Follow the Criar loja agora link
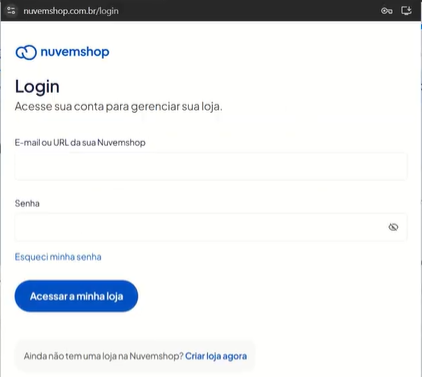 216,356
